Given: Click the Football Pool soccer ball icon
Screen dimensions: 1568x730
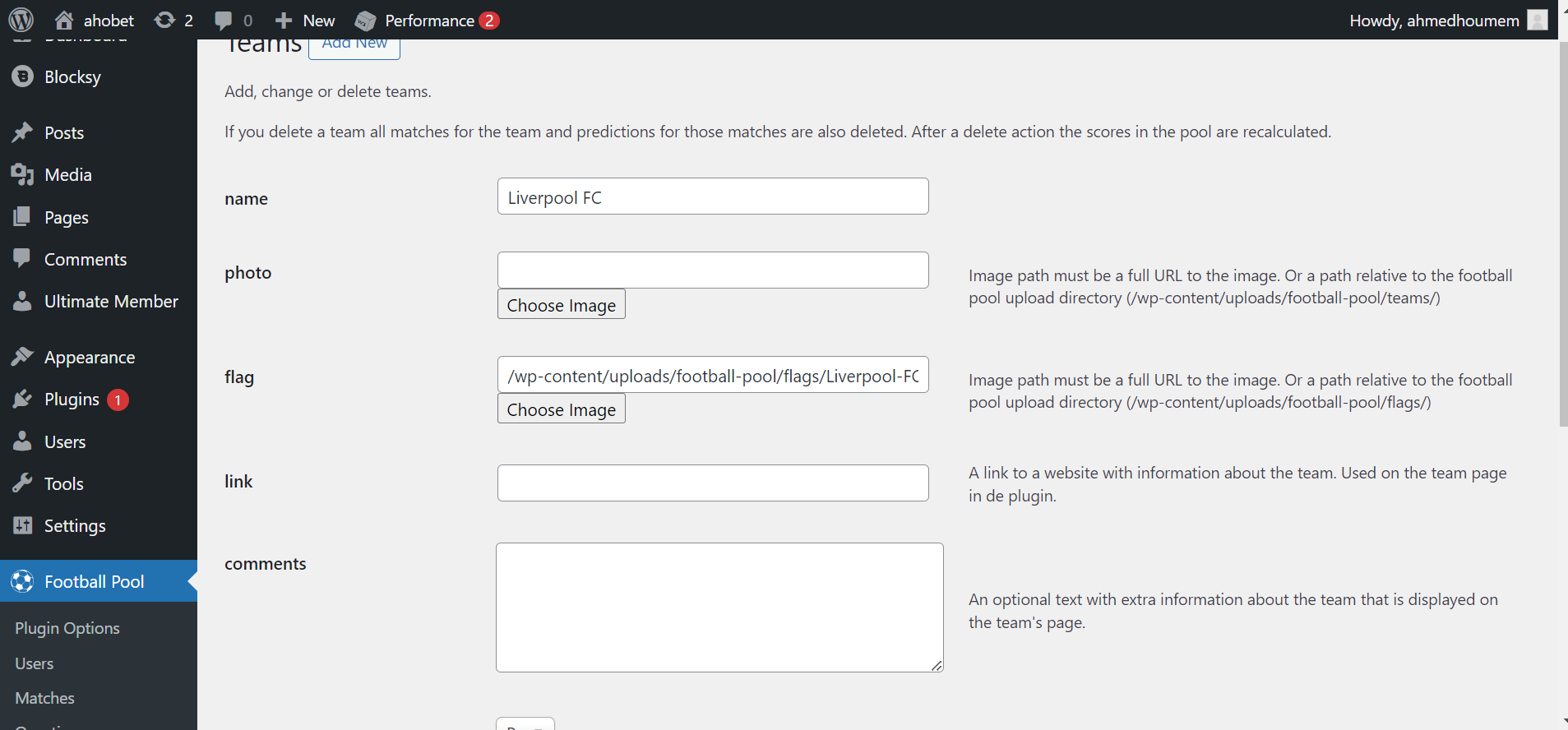Looking at the screenshot, I should pos(22,581).
